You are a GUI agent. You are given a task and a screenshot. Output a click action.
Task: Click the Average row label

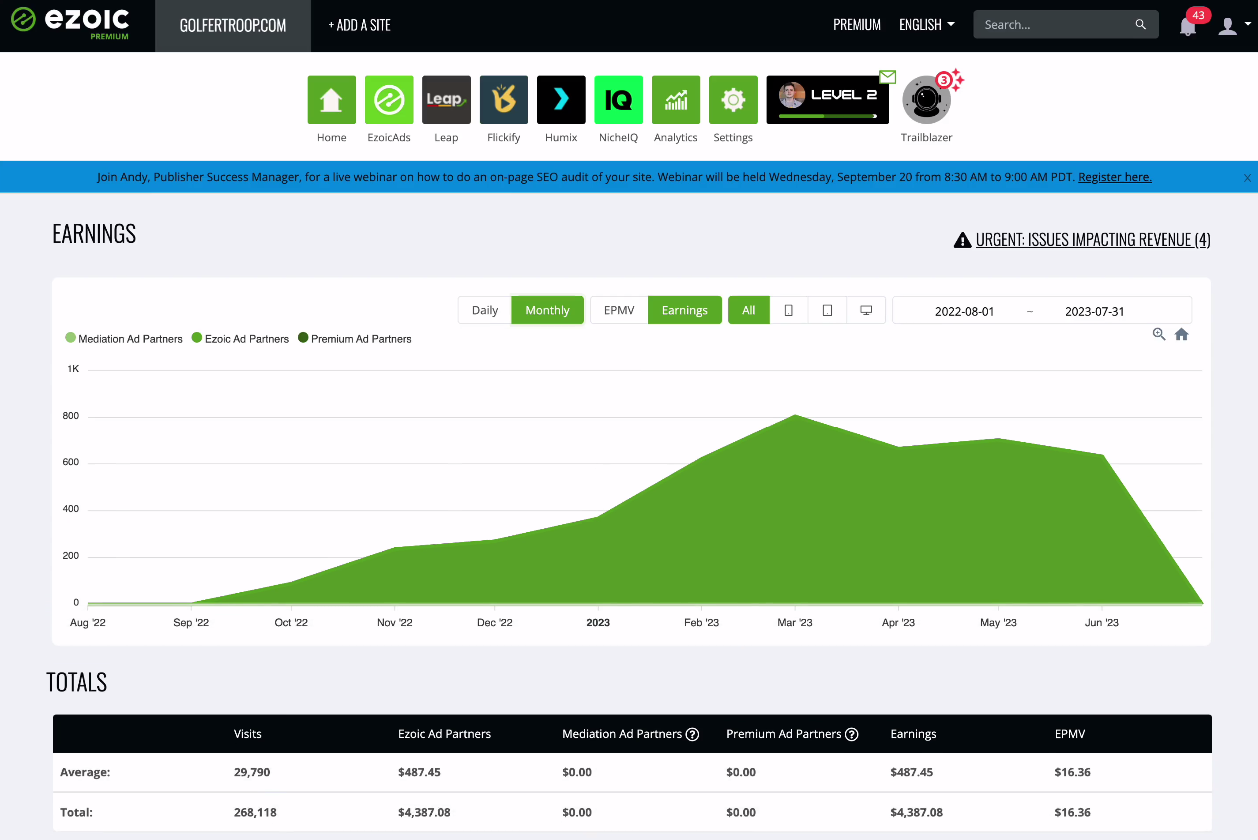(x=85, y=772)
